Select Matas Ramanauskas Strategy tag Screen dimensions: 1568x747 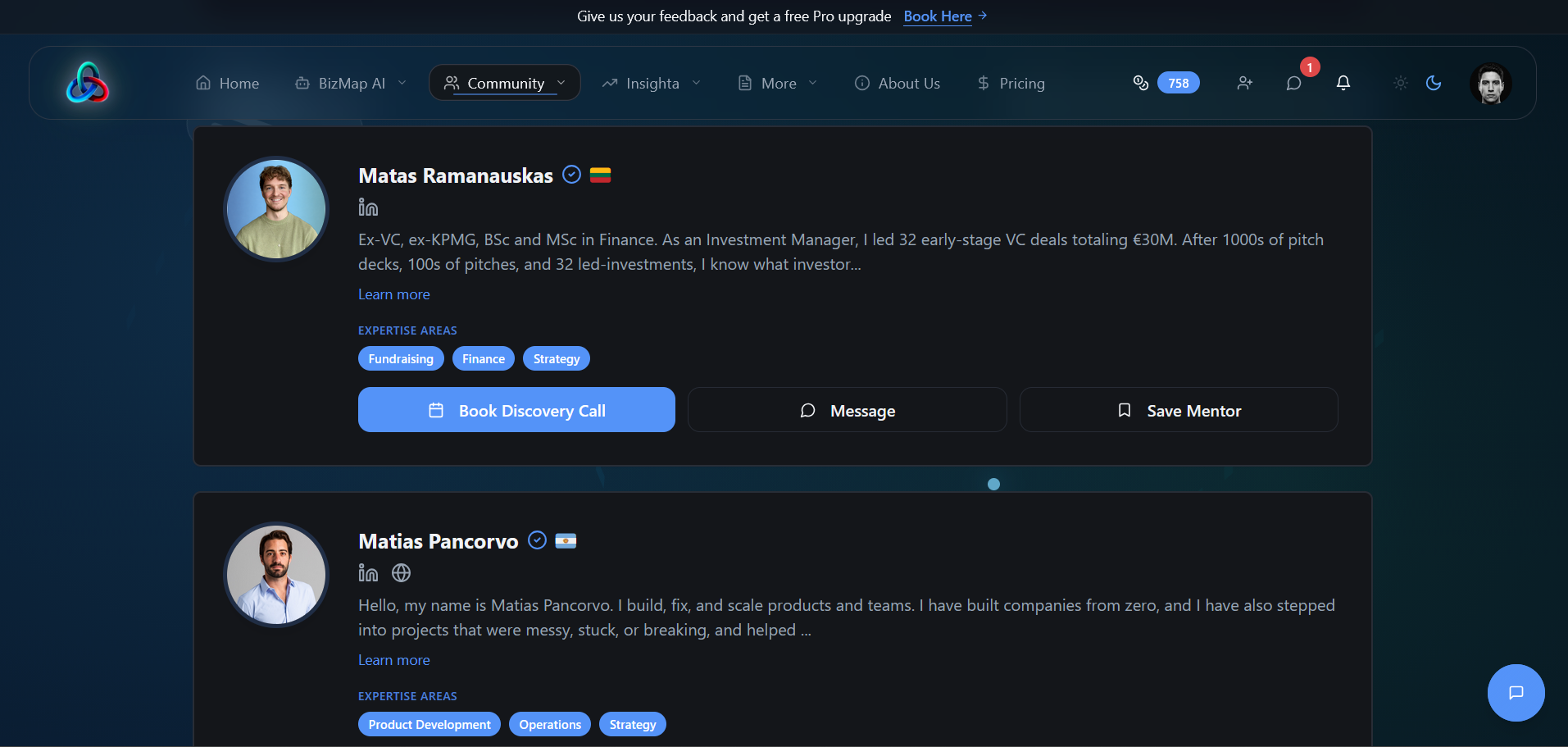[x=557, y=358]
